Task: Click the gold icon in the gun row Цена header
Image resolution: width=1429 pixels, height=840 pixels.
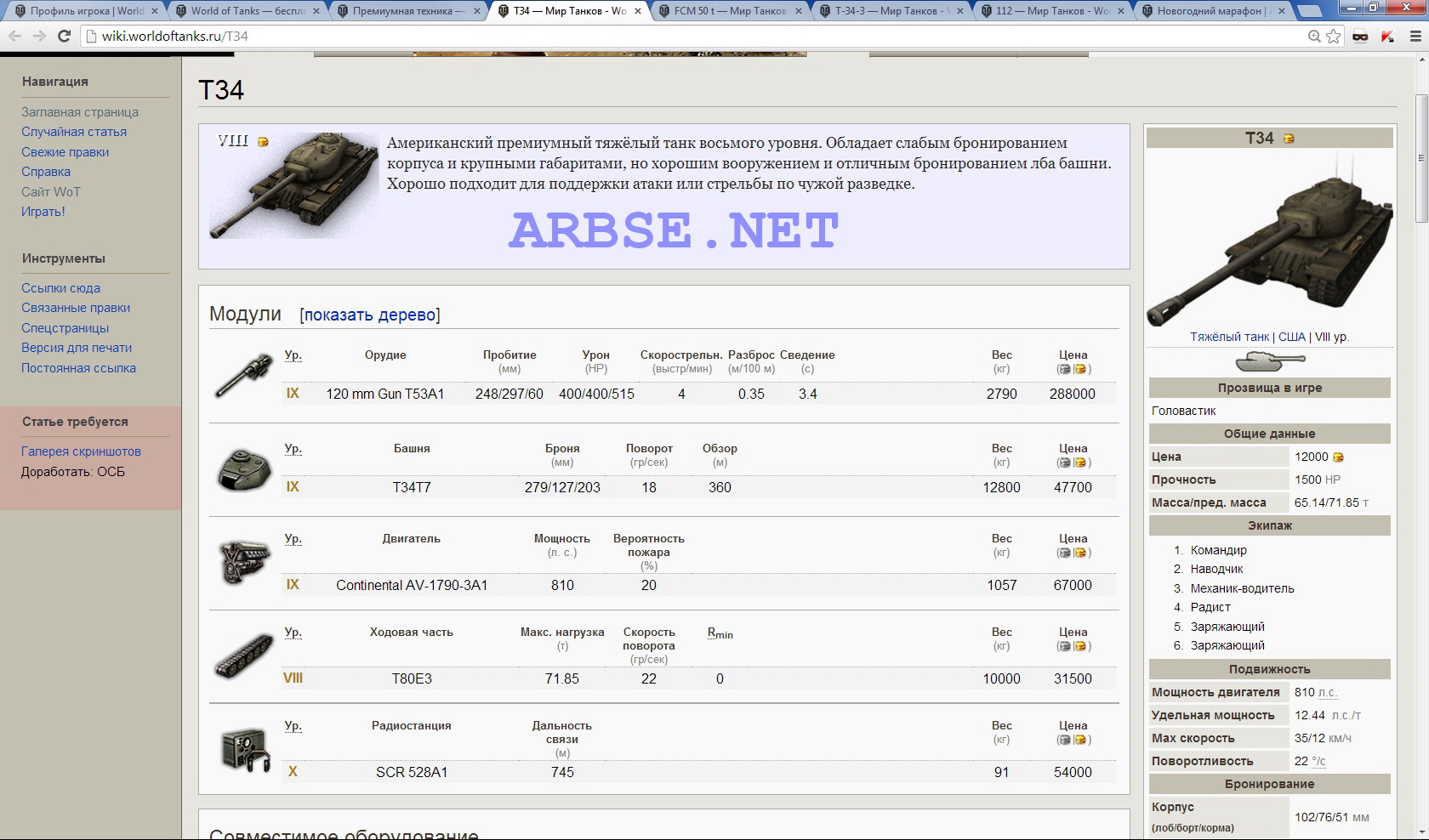Action: click(1080, 369)
